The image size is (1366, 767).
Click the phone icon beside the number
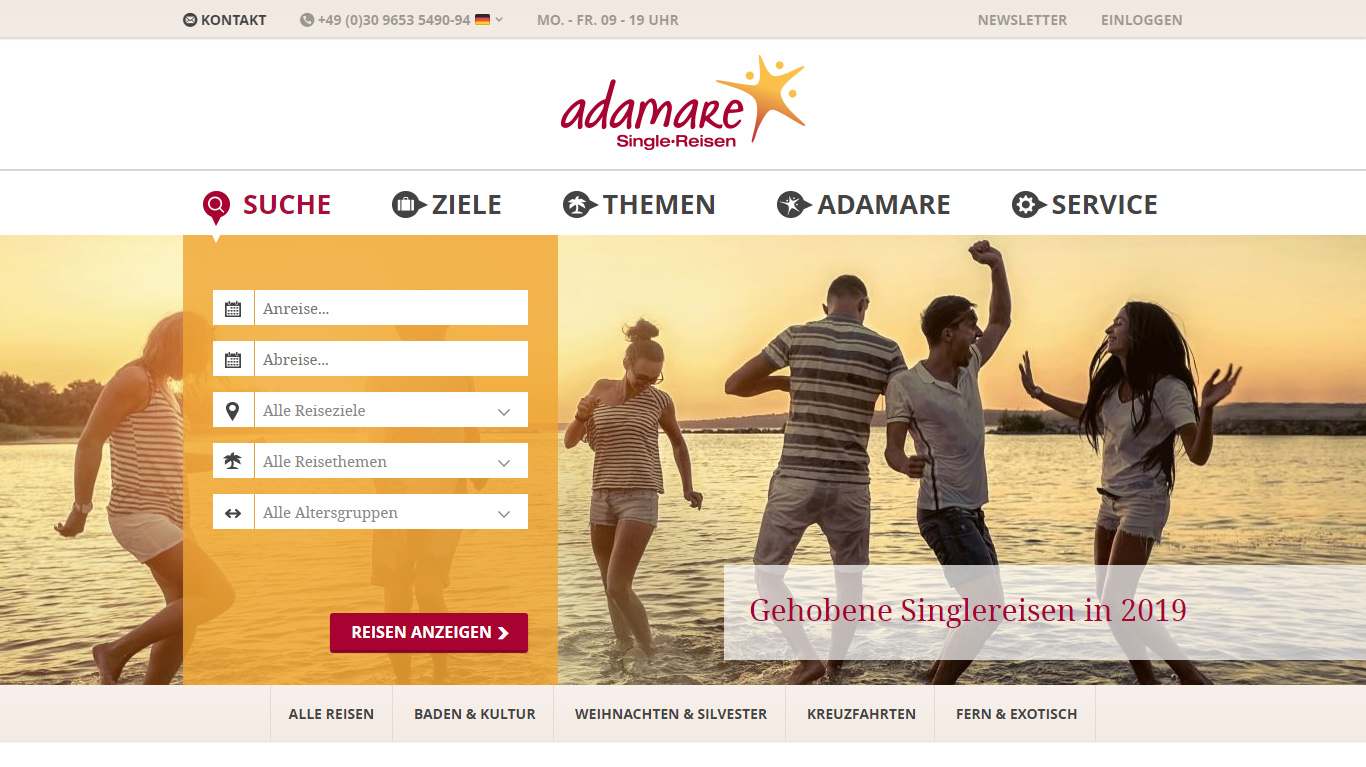point(307,20)
